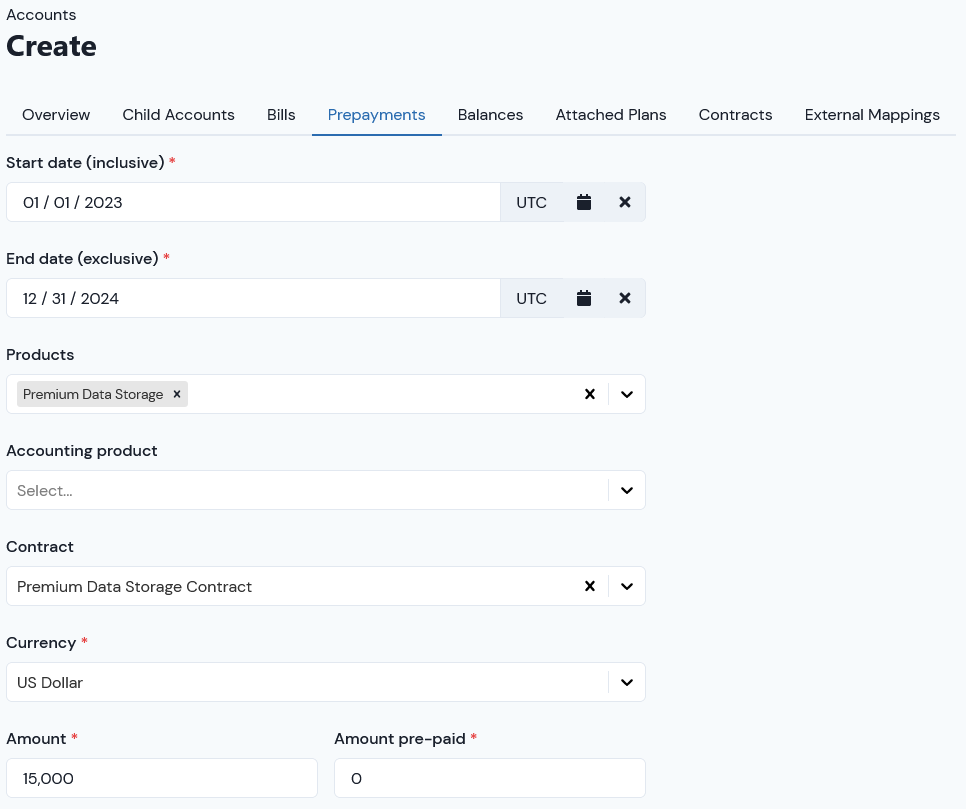Clear all selected Products

590,394
